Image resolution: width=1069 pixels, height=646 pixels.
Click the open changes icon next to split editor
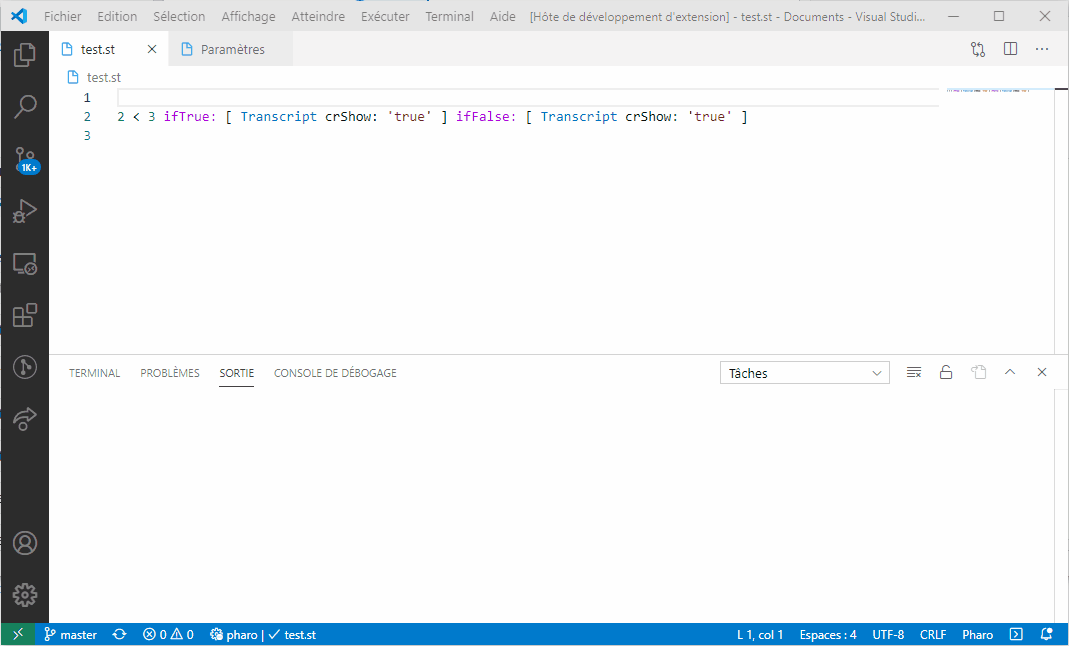[x=977, y=48]
